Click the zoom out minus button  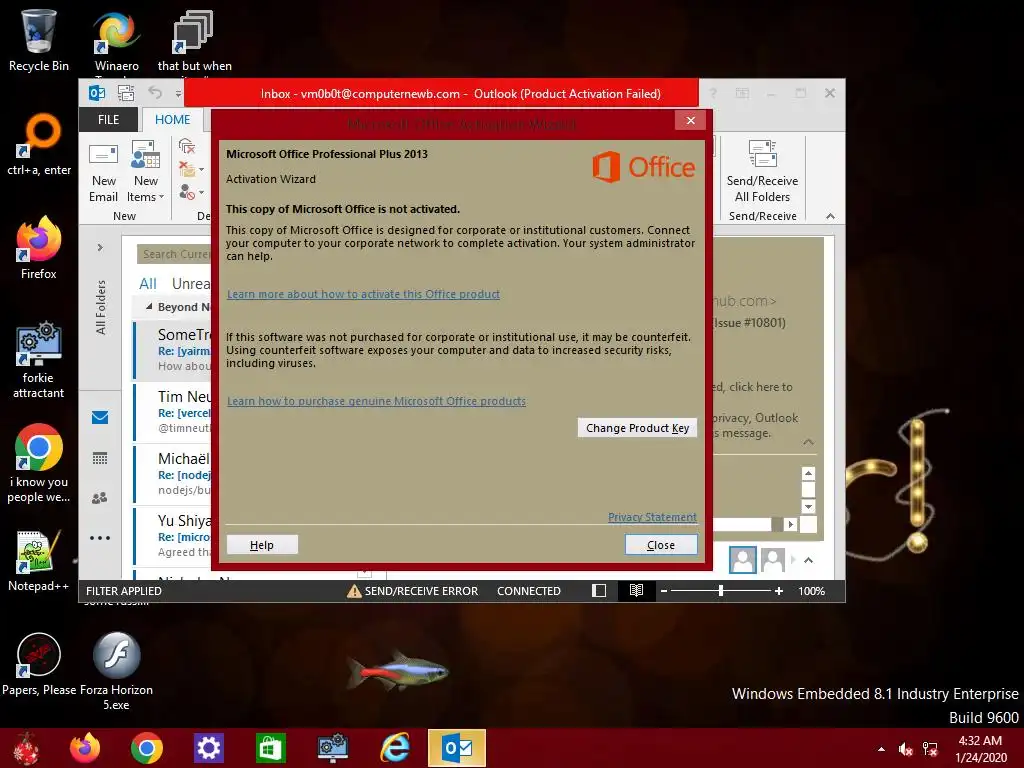click(664, 591)
